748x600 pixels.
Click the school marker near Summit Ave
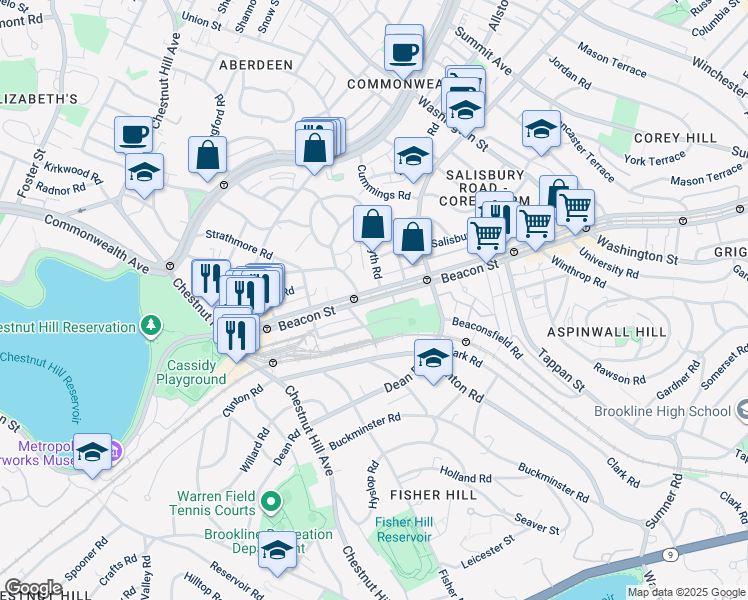tap(466, 113)
